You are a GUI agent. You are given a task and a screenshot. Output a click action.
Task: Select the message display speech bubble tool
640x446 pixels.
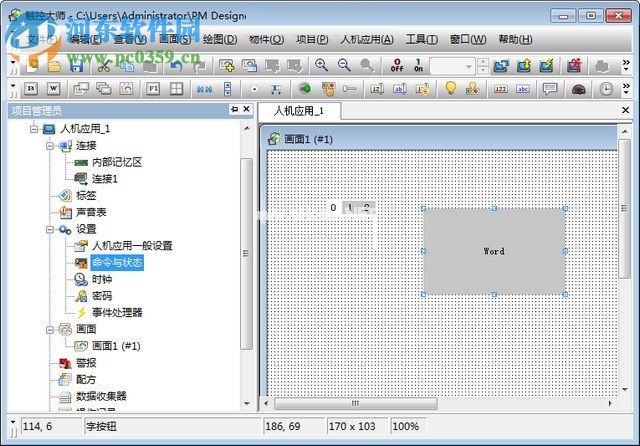[550, 89]
